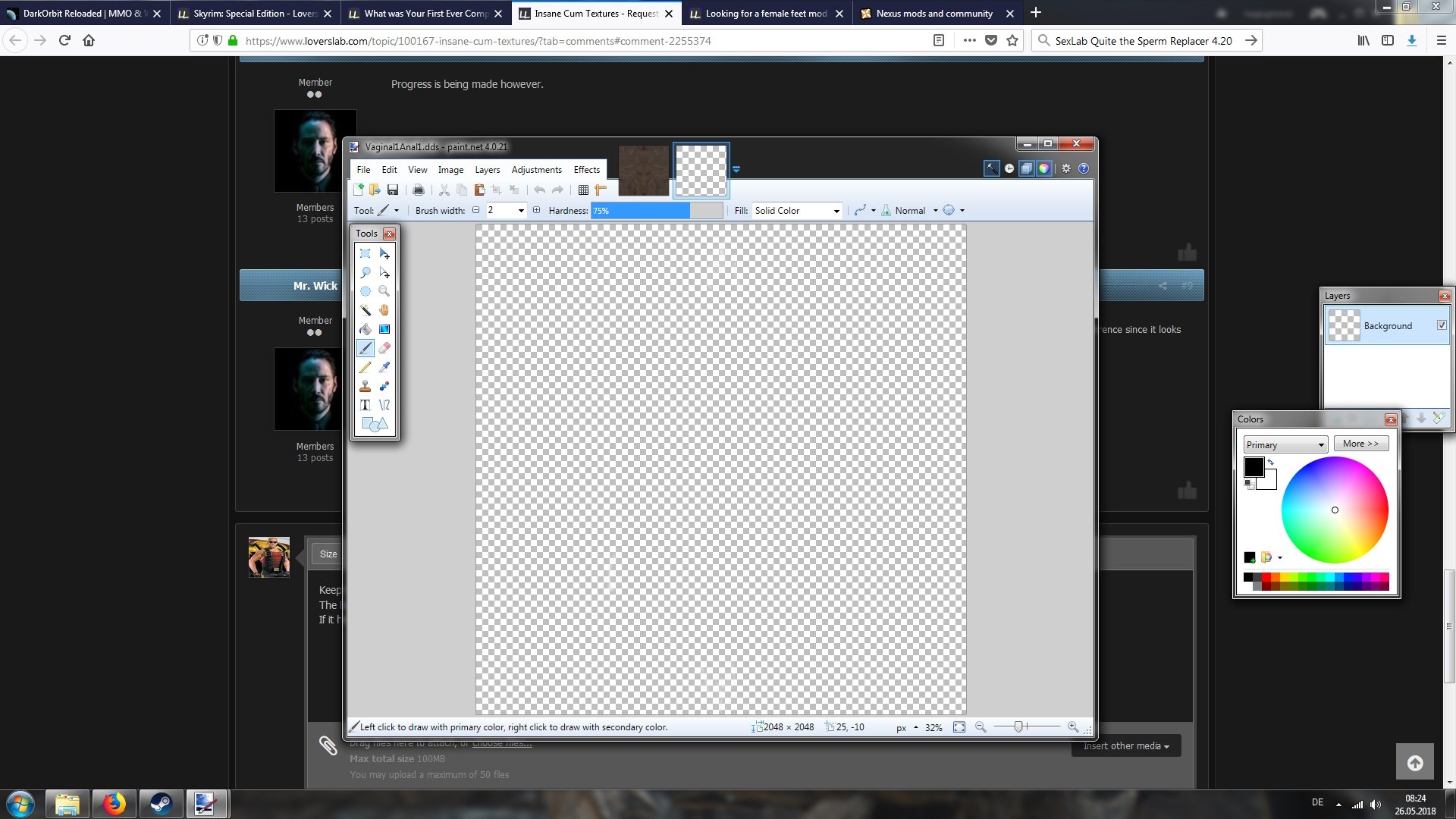The image size is (1456, 819).
Task: Select the Gradient tool
Action: click(384, 329)
